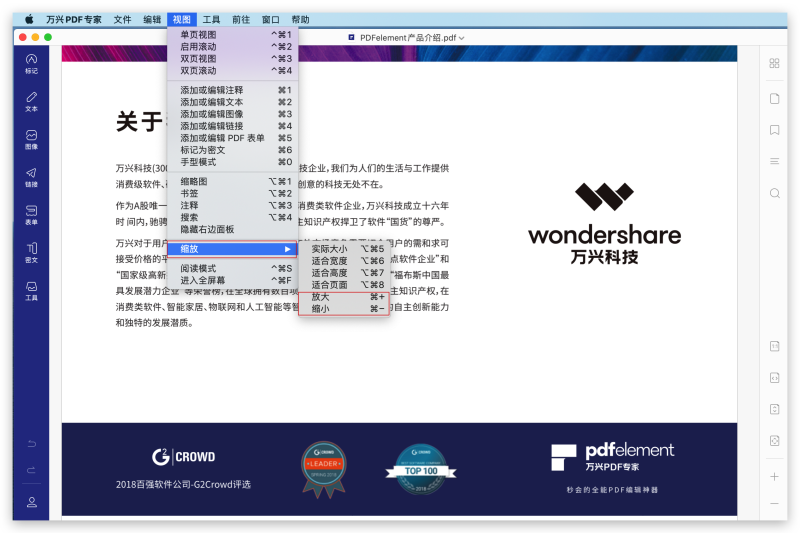Open the bookmark panel icon on right
This screenshot has width=800, height=533.
(x=774, y=130)
